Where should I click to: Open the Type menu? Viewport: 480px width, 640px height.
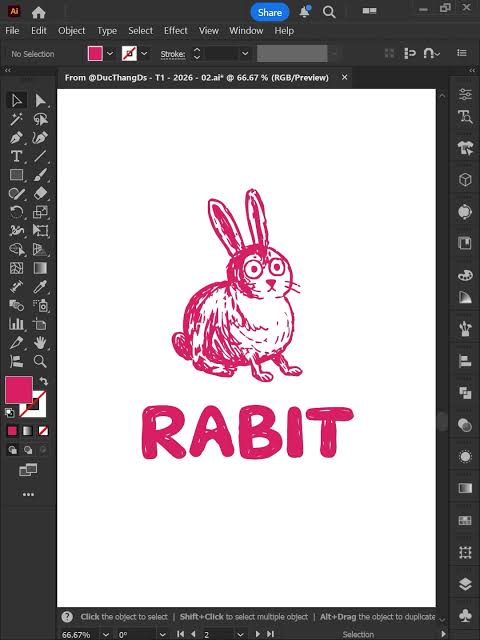point(107,31)
